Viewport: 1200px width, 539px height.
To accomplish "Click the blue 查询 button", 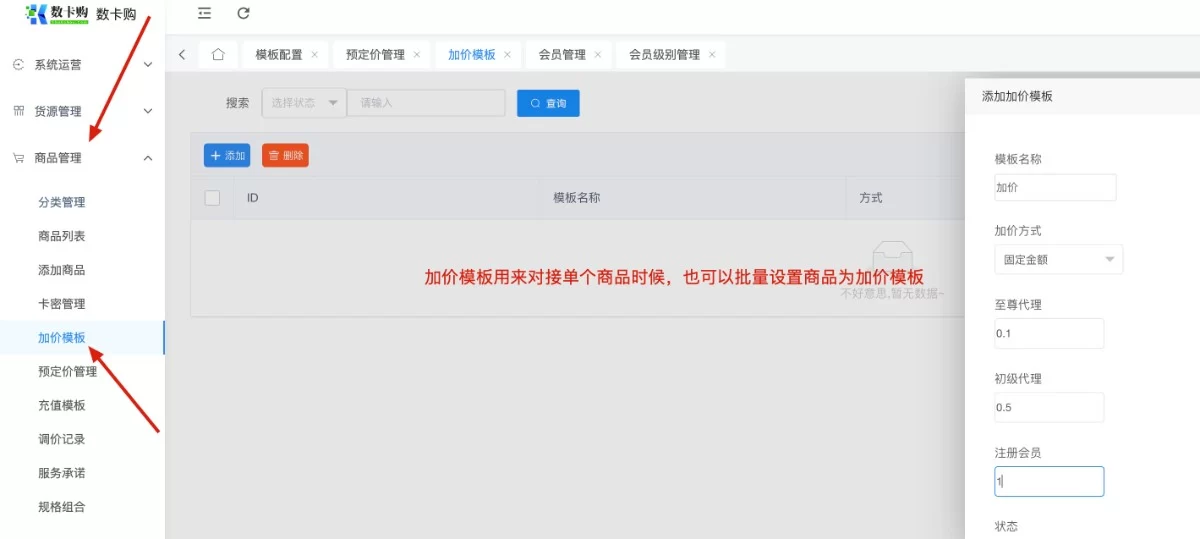I will click(x=548, y=103).
